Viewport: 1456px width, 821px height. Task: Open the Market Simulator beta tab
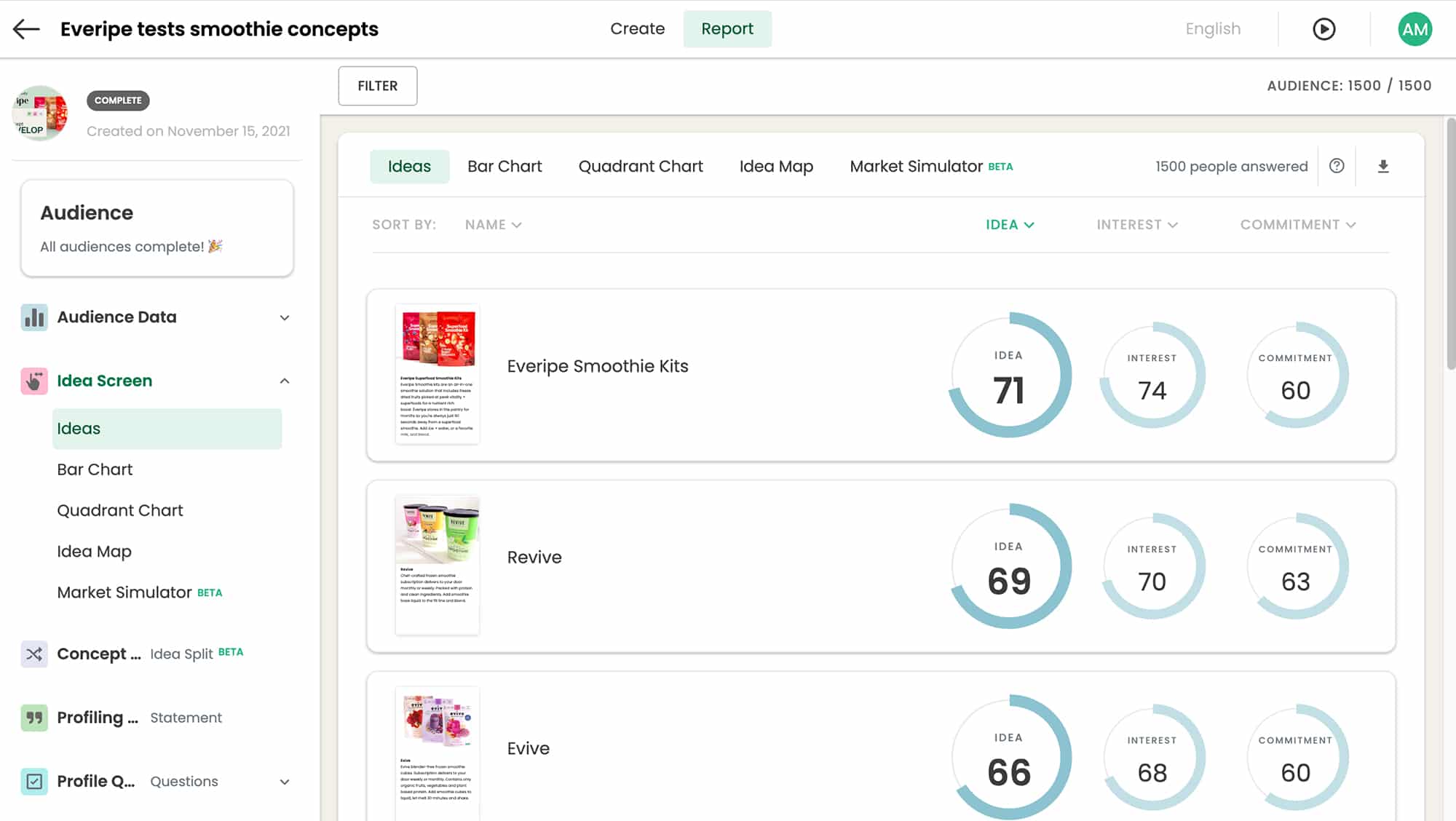[x=915, y=166]
